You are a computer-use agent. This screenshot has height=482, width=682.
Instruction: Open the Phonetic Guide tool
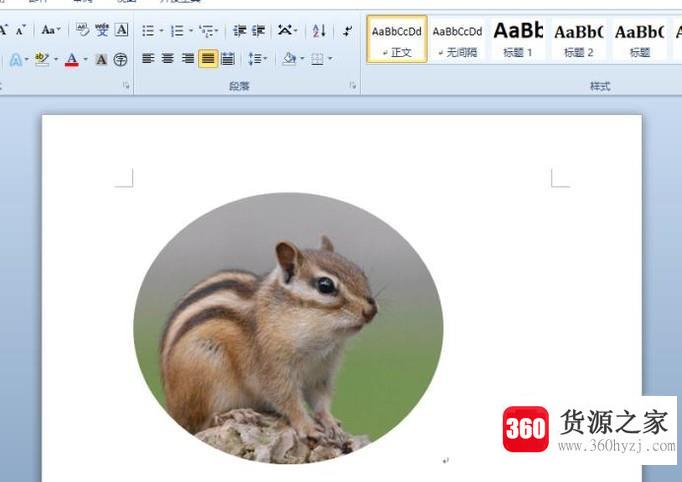102,30
